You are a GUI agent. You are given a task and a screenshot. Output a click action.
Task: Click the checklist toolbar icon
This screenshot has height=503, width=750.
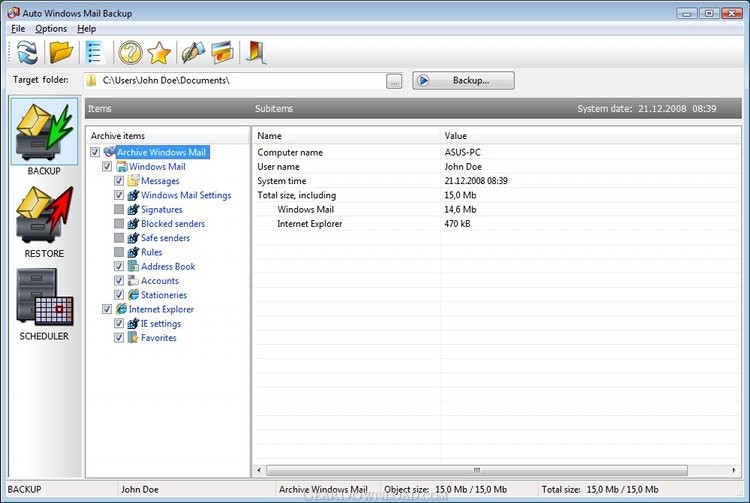click(x=94, y=53)
